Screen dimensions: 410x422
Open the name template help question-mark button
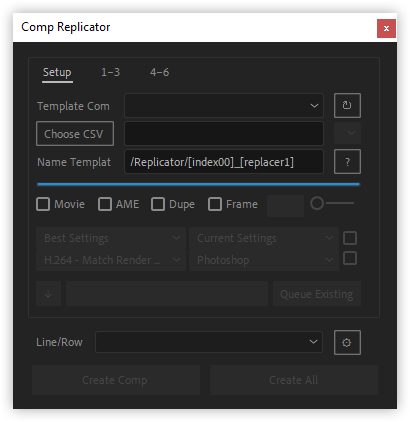click(x=347, y=162)
